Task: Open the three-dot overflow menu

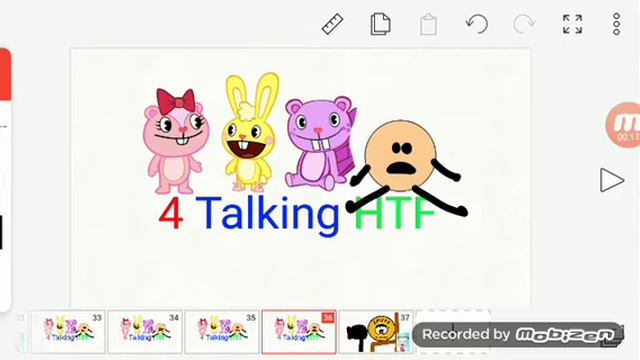Action: (x=616, y=24)
